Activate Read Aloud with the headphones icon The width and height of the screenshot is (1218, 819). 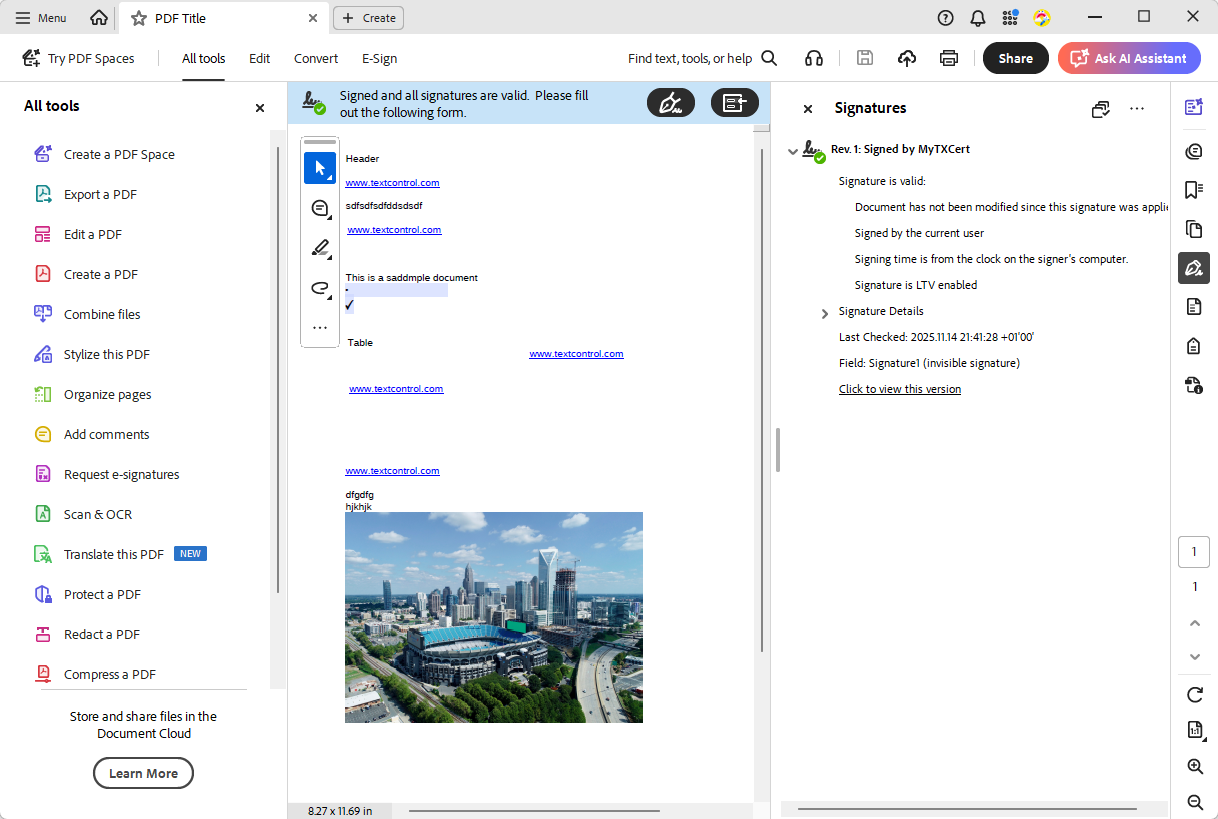pyautogui.click(x=813, y=58)
